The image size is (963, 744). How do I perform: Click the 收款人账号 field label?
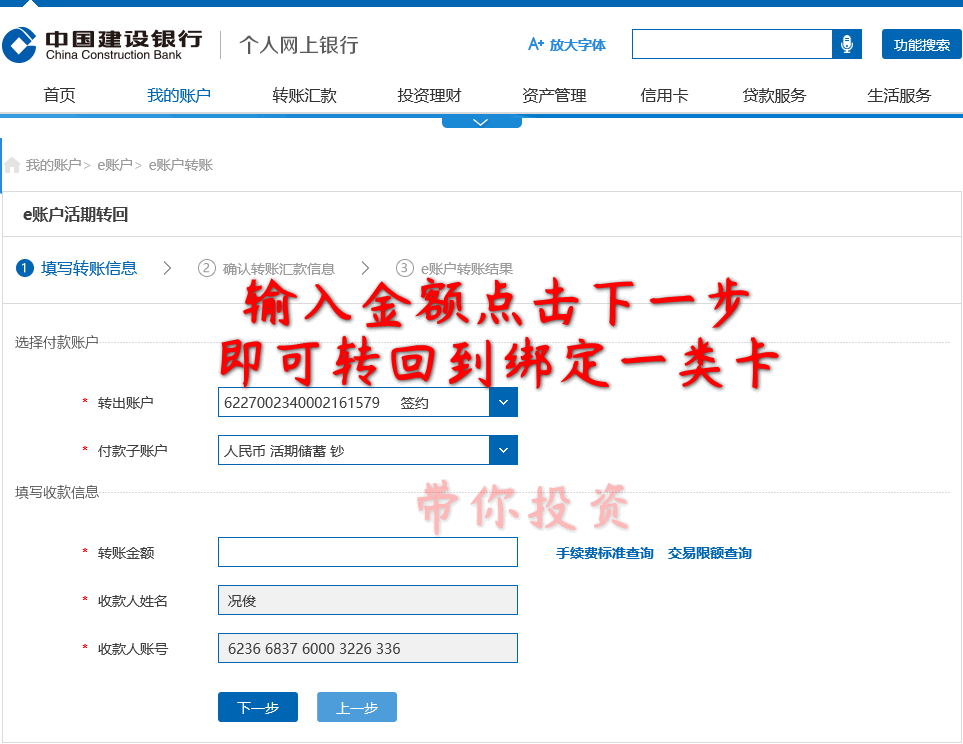pos(132,648)
